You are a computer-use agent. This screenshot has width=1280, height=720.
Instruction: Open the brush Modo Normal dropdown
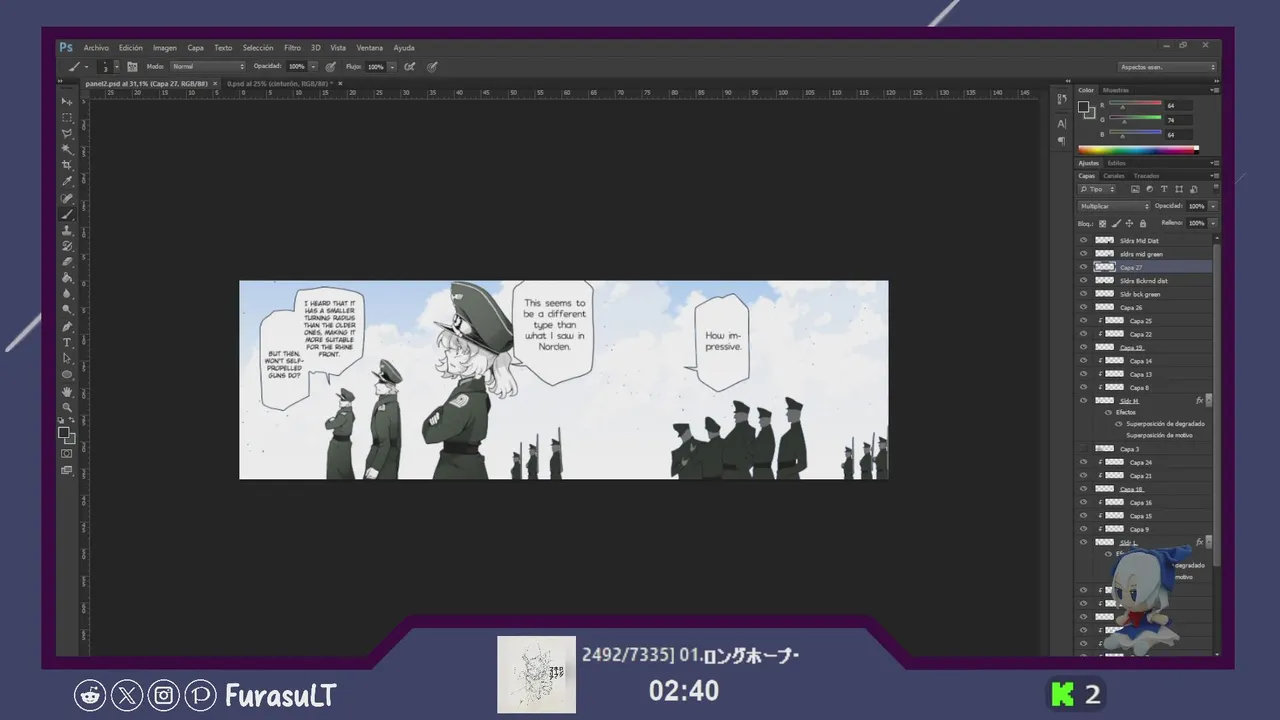(208, 67)
